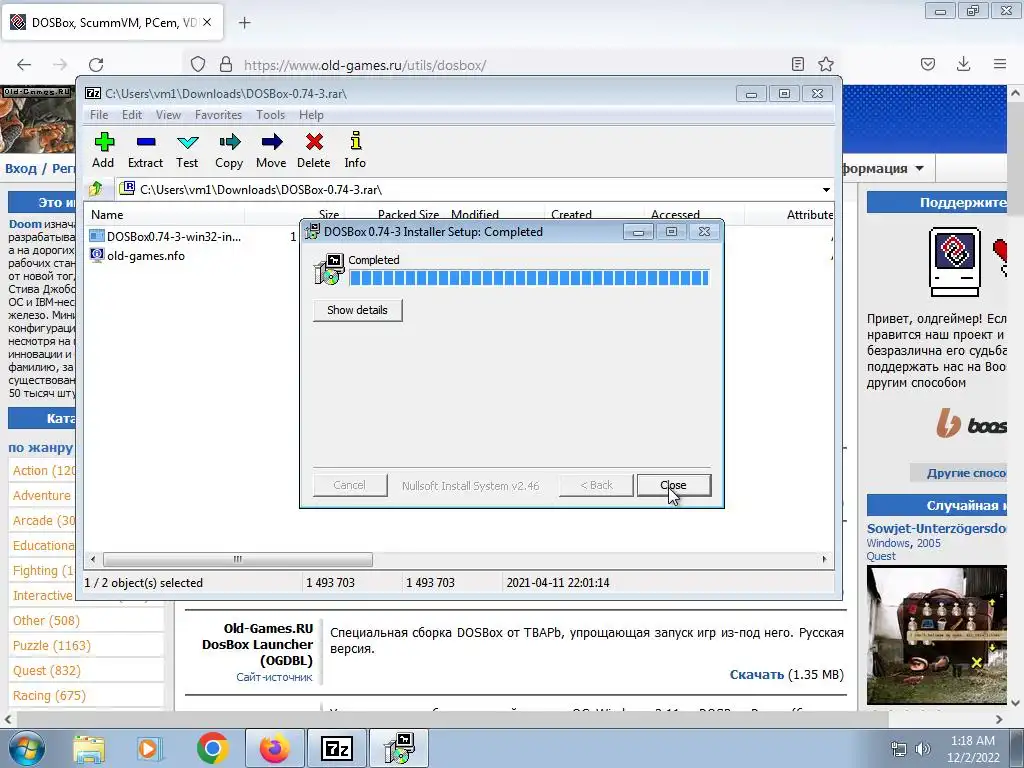1024x768 pixels.
Task: Switch to Firefox on the taskbar
Action: point(274,748)
